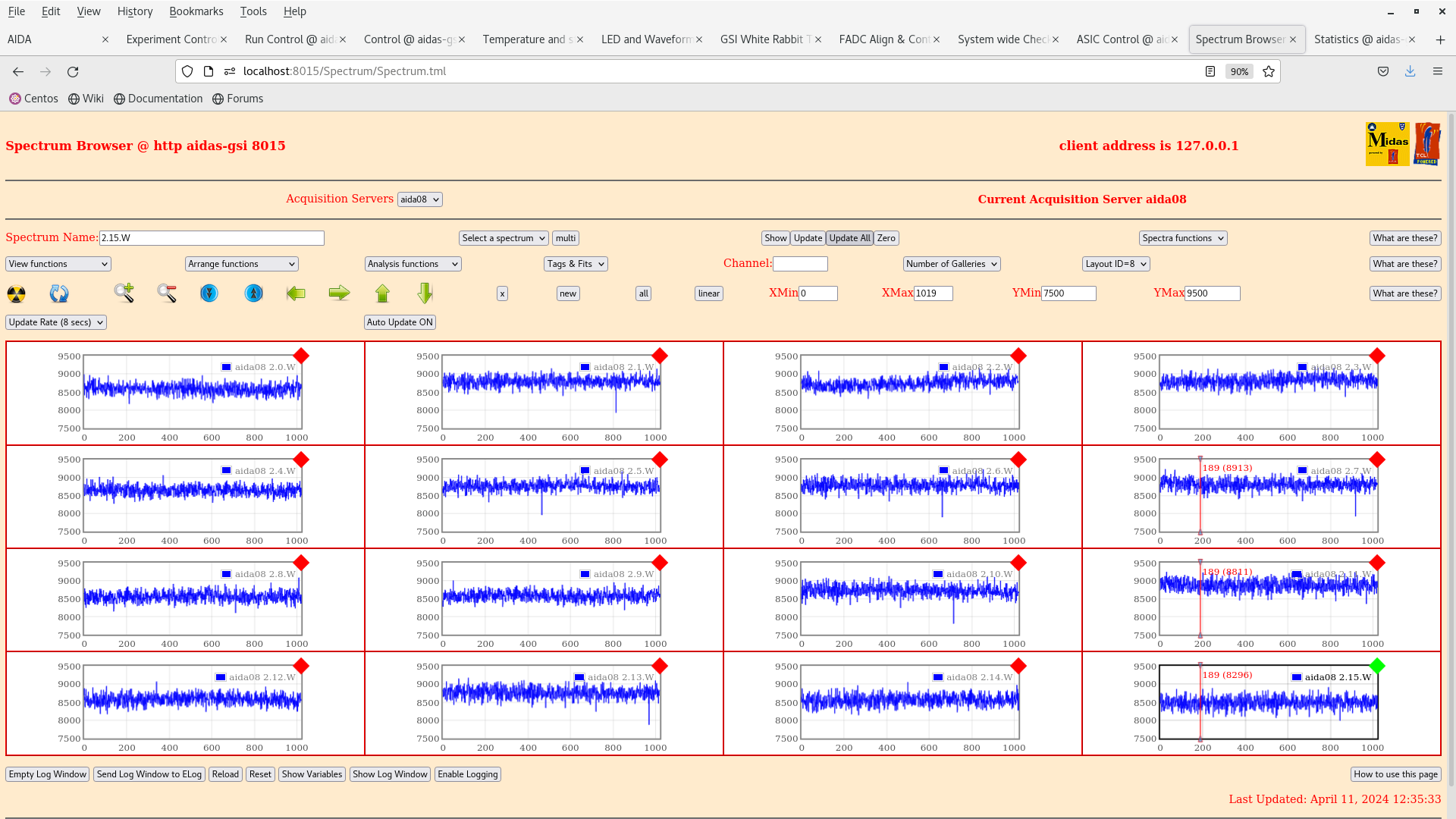This screenshot has width=1456, height=819.
Task: Open a new browser tab with plus
Action: pos(1440,39)
